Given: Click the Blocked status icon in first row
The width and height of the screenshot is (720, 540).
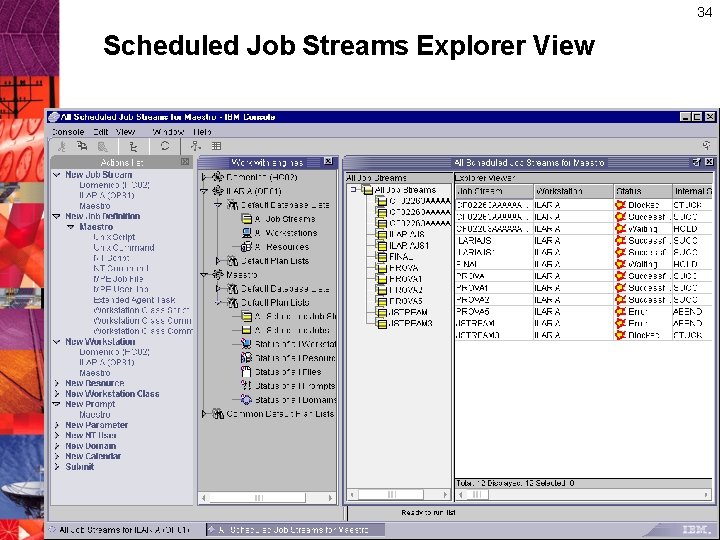Looking at the screenshot, I should [620, 205].
